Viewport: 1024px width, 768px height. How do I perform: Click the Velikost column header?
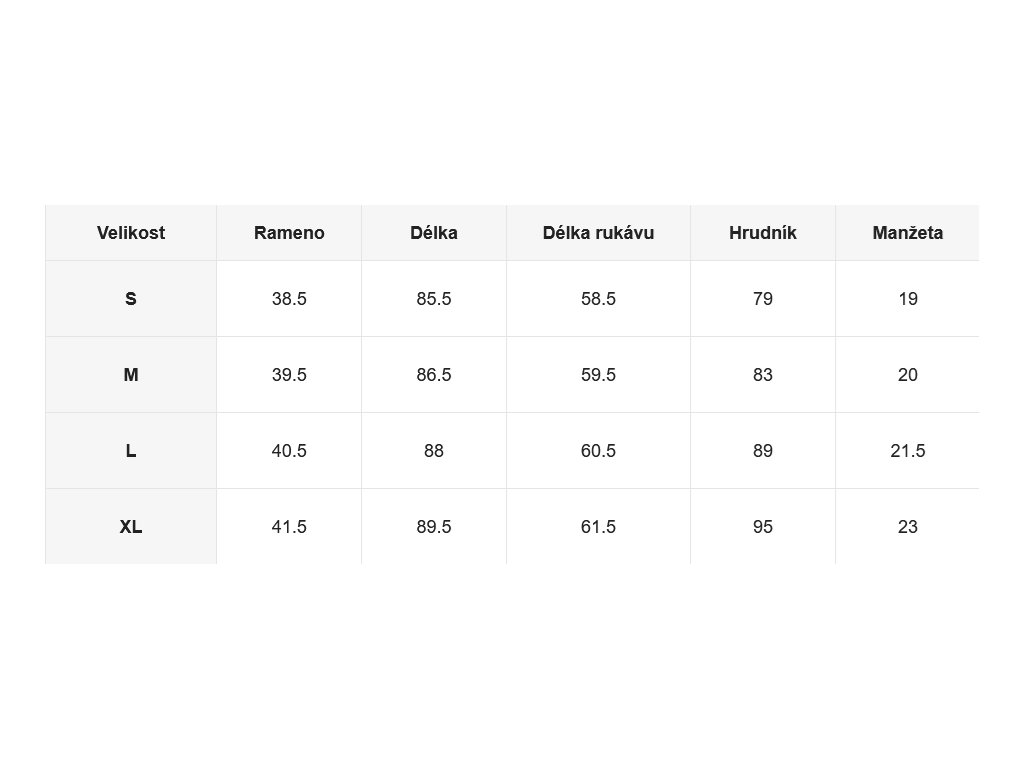pyautogui.click(x=131, y=233)
